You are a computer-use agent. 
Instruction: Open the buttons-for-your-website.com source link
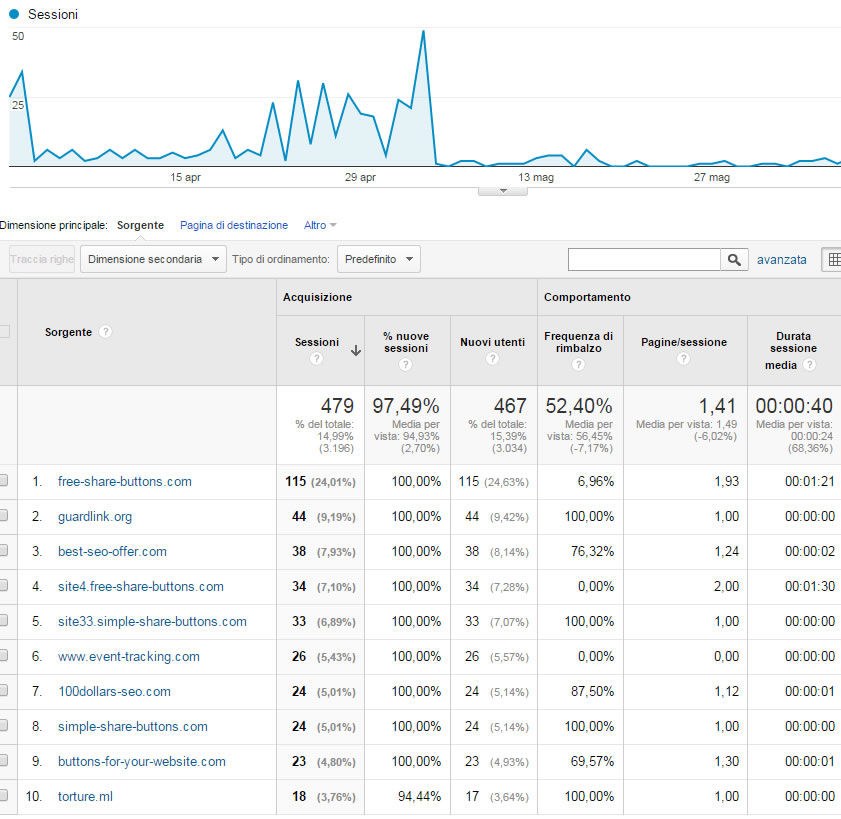pyautogui.click(x=142, y=762)
